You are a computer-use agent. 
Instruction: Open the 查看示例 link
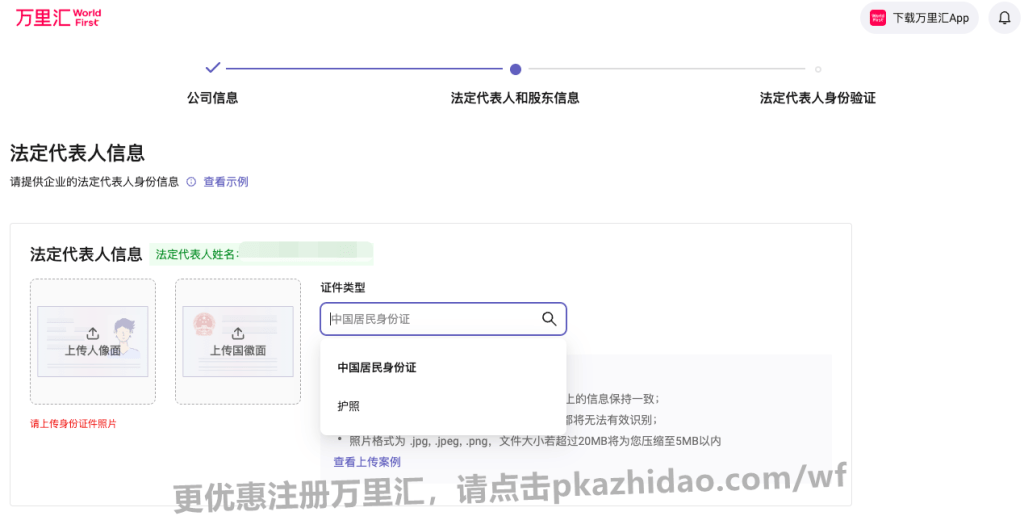pos(226,182)
